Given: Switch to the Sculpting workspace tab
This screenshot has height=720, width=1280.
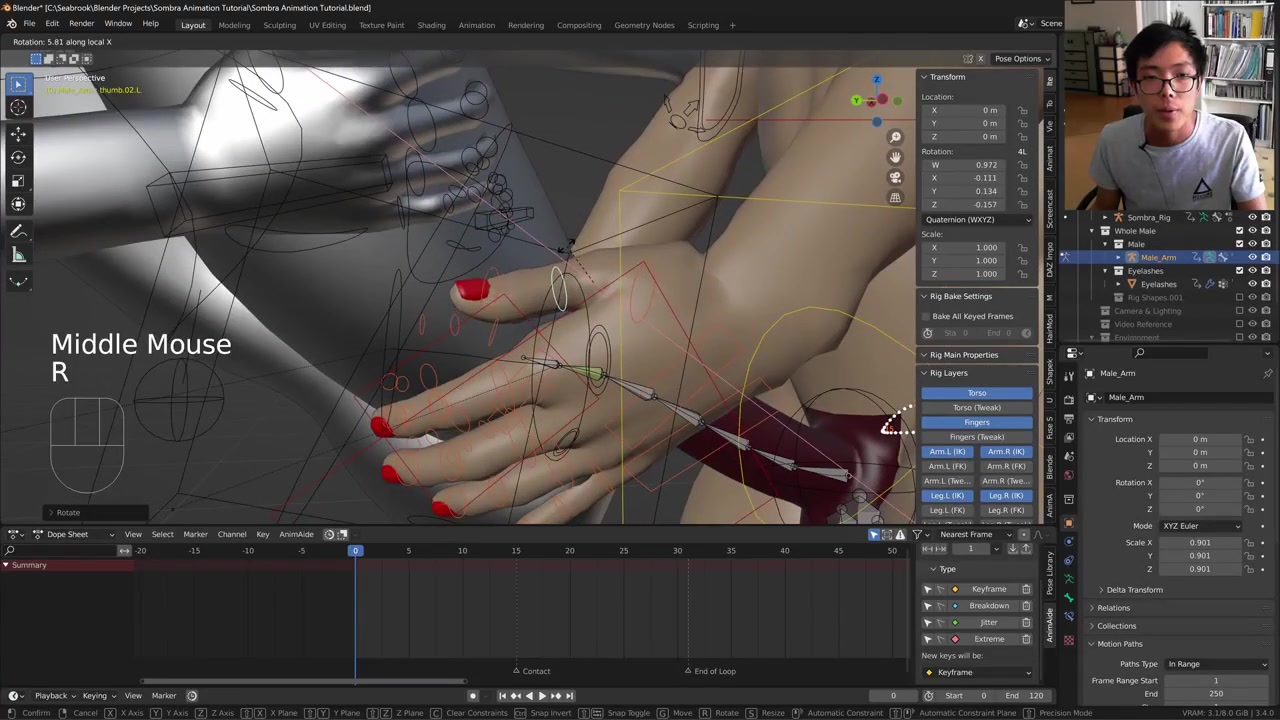Looking at the screenshot, I should (x=279, y=25).
